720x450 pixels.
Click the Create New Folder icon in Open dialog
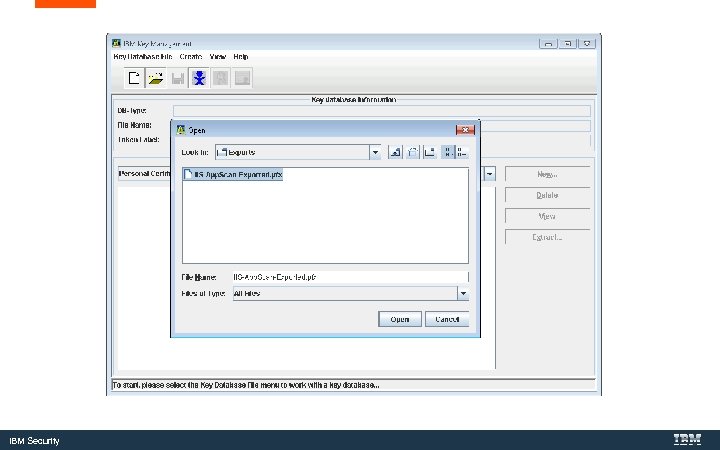[x=429, y=152]
